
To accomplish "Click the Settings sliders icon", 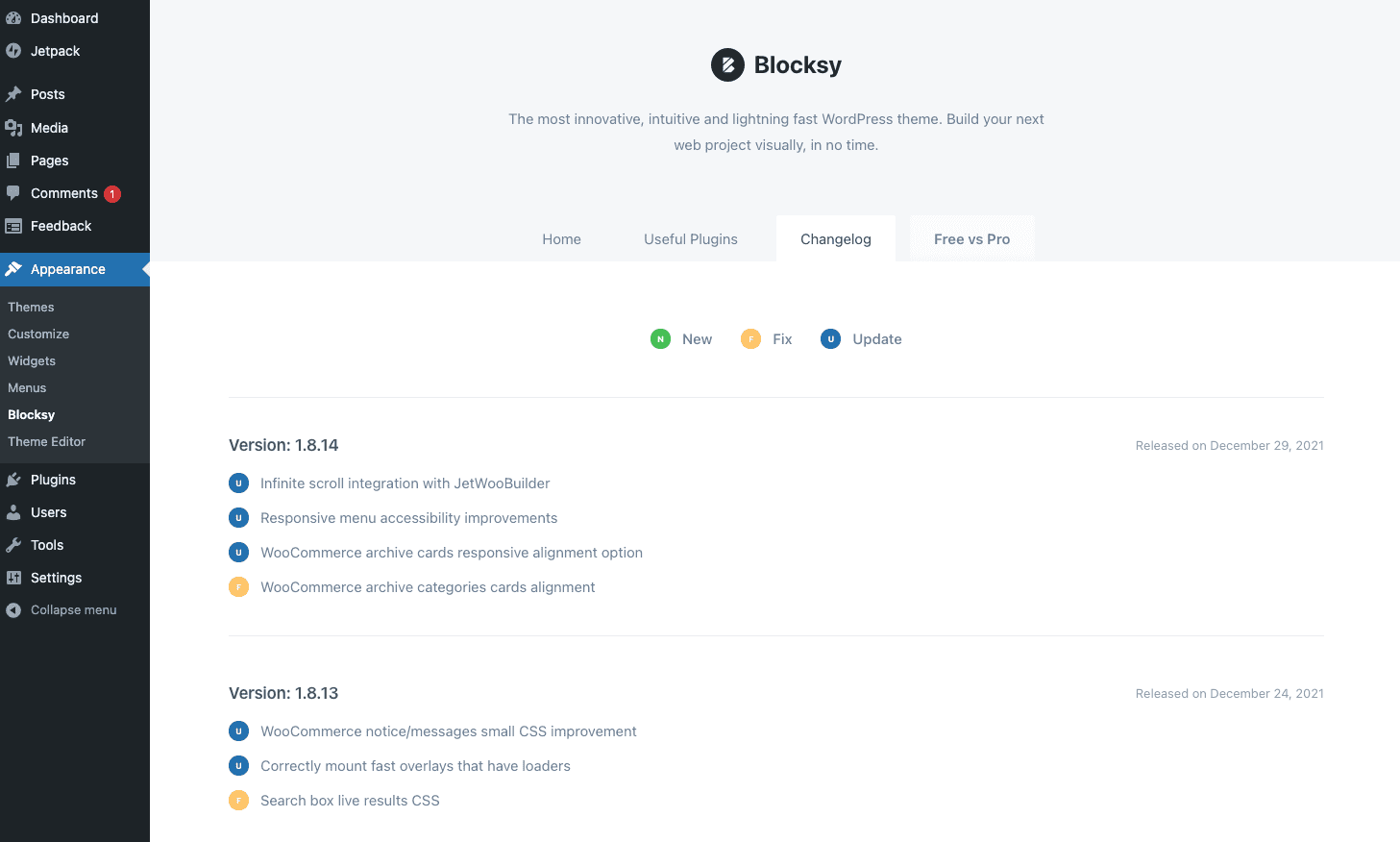I will (x=13, y=578).
